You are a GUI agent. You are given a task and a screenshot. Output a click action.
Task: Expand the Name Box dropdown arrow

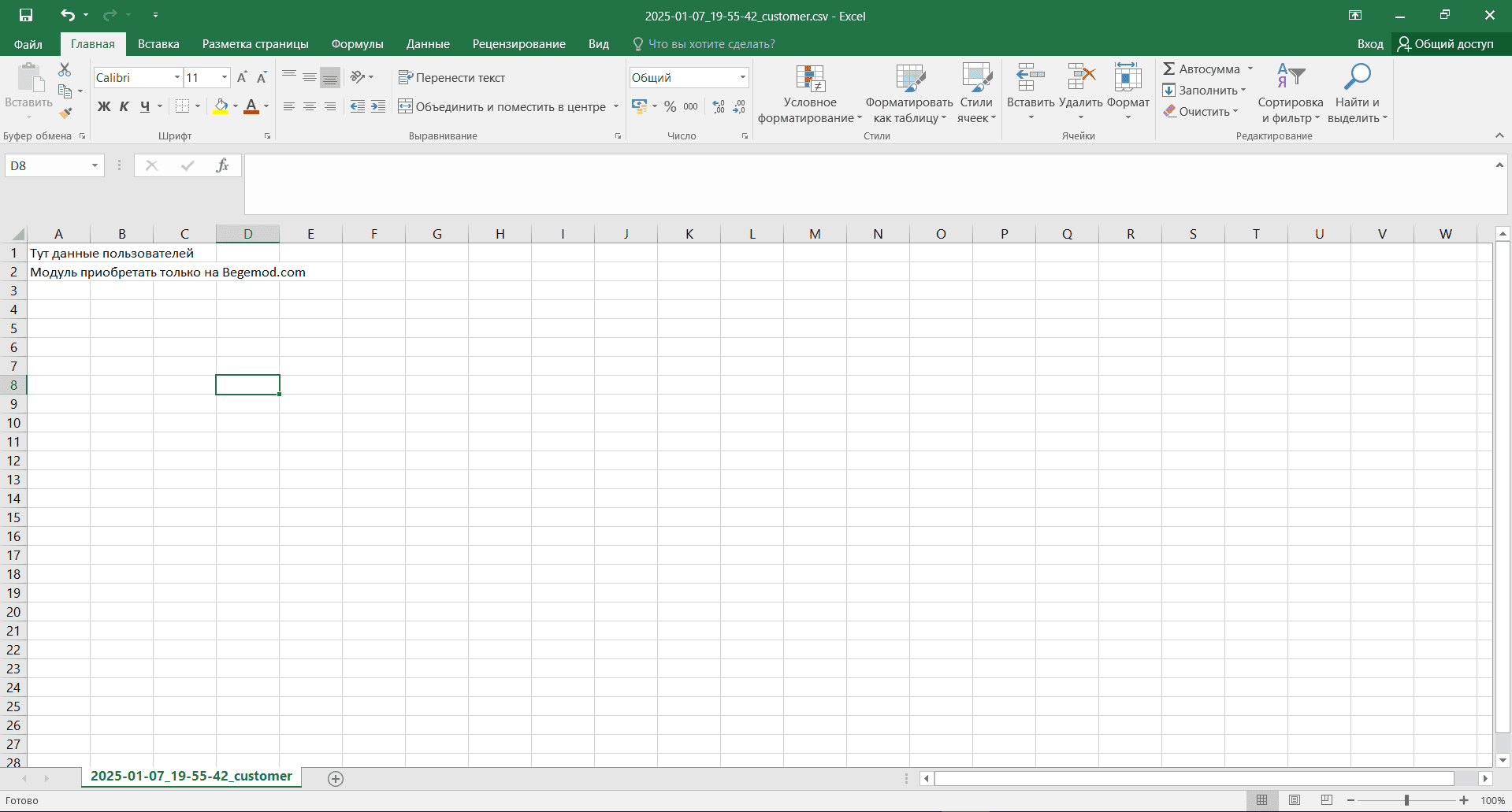click(95, 165)
